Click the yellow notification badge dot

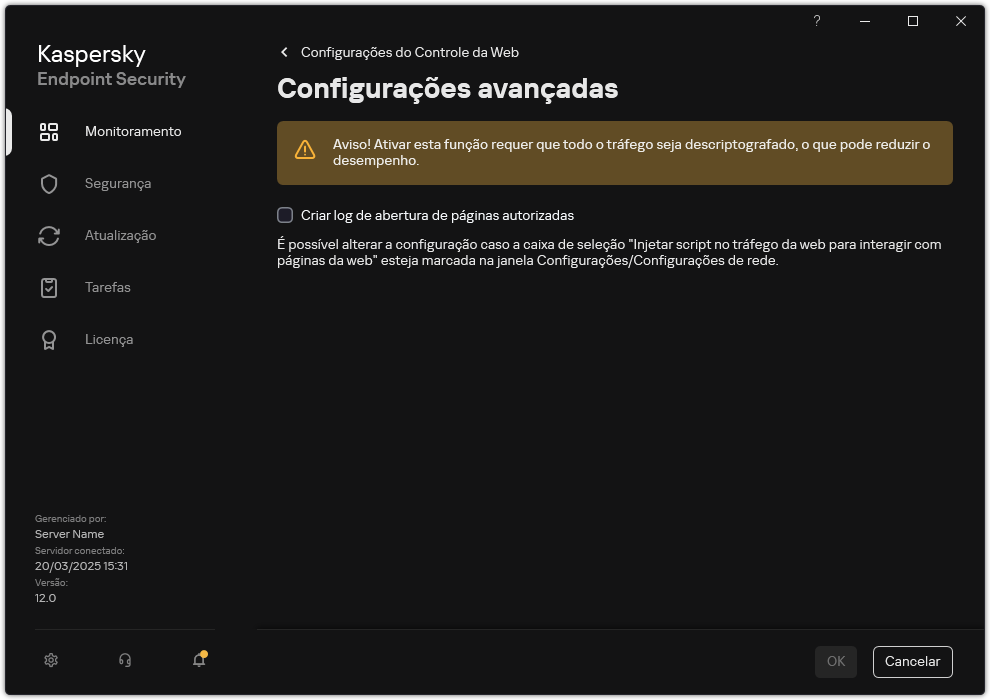coord(204,652)
